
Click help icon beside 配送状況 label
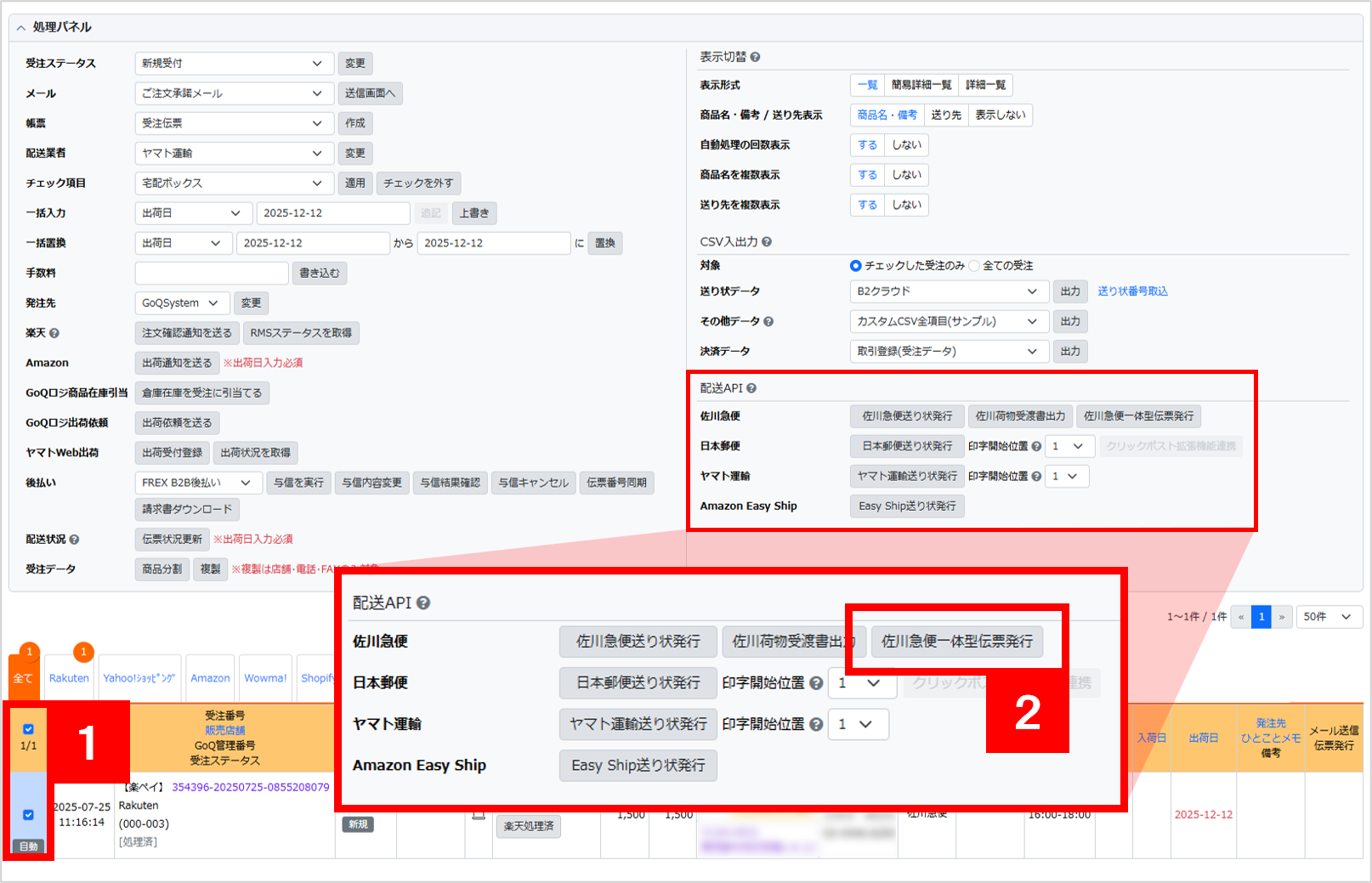click(x=74, y=540)
